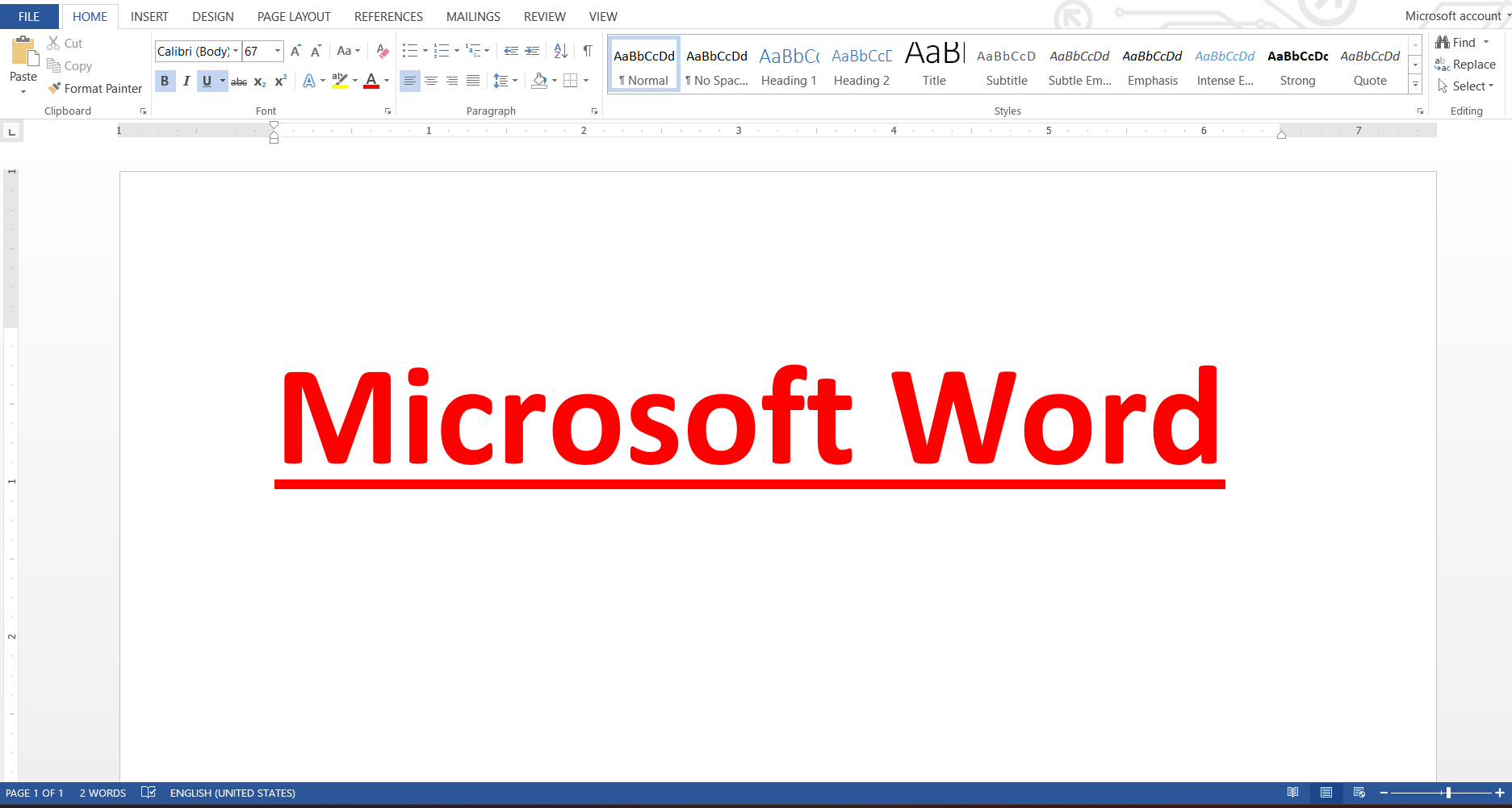The height and width of the screenshot is (808, 1512).
Task: Apply strikethrough to text
Action: click(239, 81)
